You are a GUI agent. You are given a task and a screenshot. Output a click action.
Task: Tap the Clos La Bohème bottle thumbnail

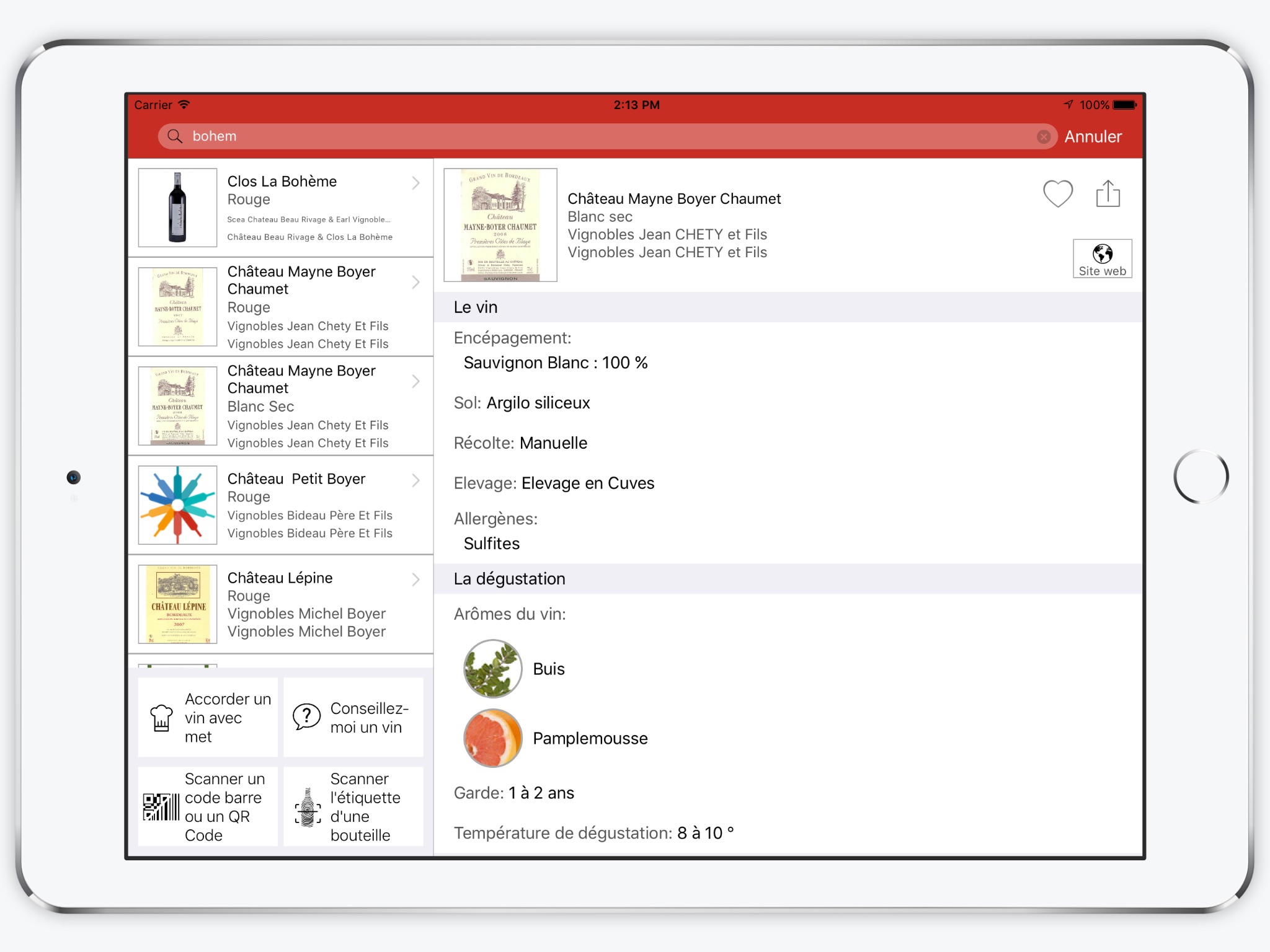pyautogui.click(x=177, y=208)
